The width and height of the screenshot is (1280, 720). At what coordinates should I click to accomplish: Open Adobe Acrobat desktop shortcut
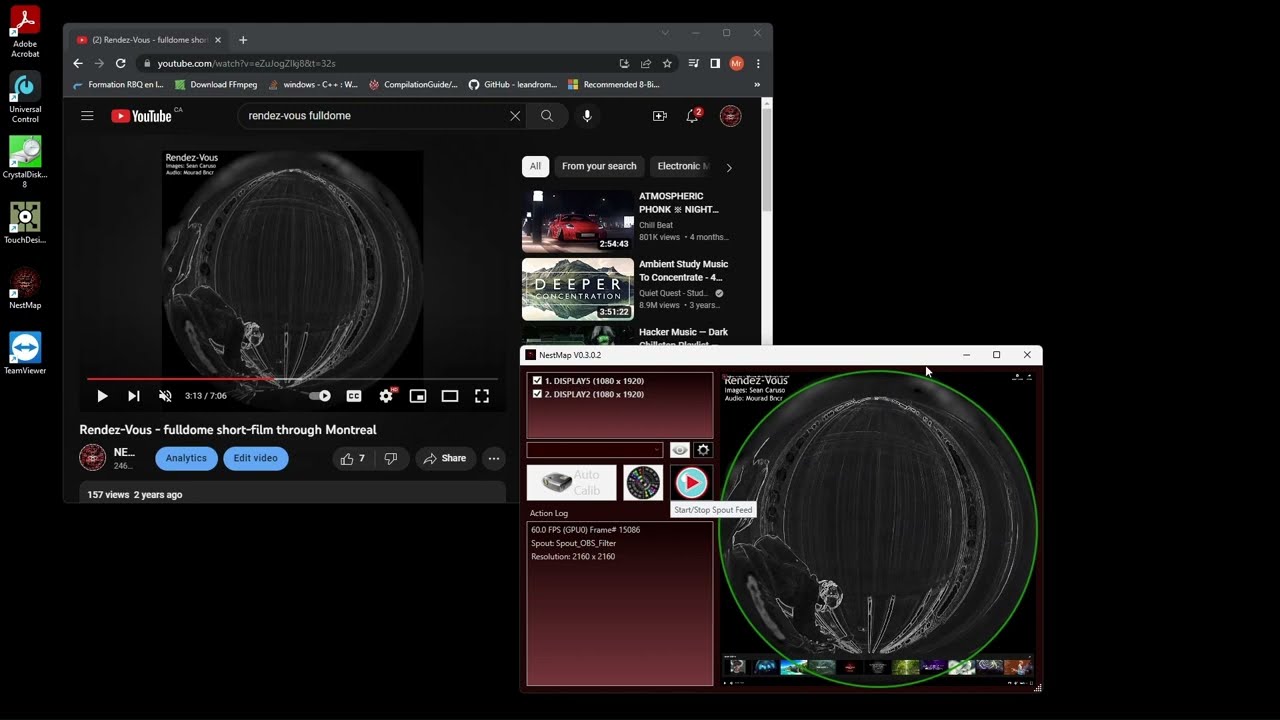(x=25, y=32)
